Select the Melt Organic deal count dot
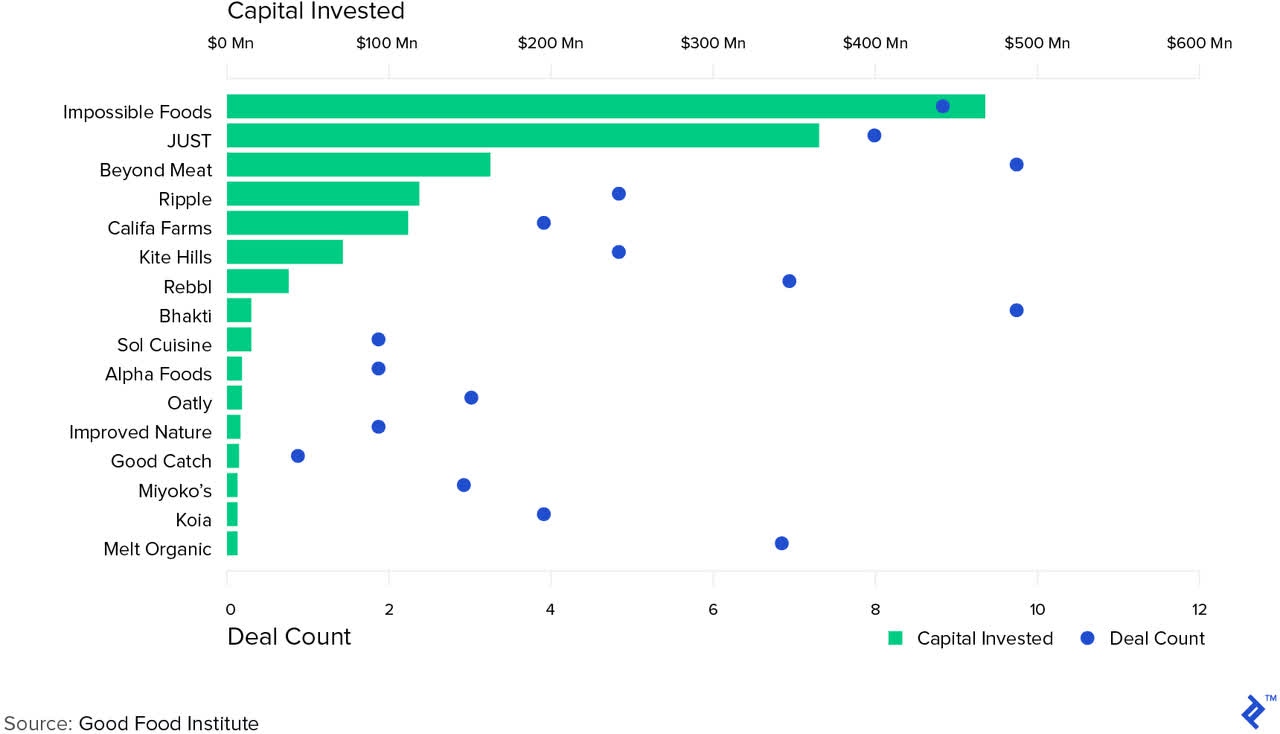The height and width of the screenshot is (734, 1280). point(781,543)
